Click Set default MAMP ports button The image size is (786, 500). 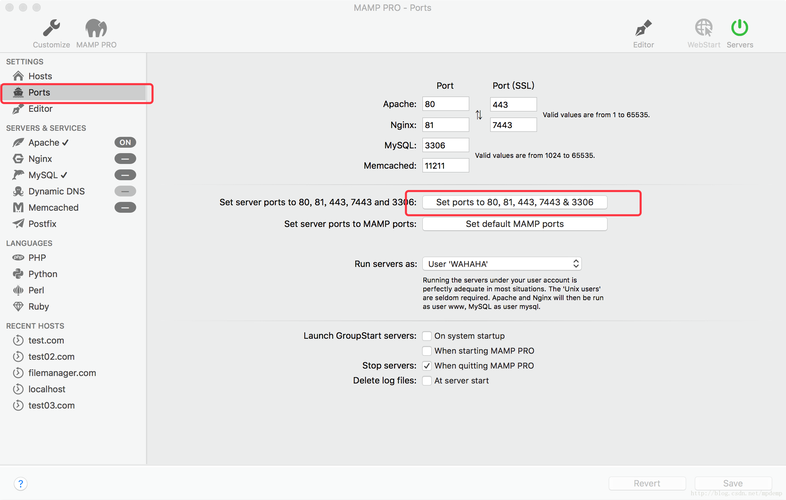pos(514,224)
